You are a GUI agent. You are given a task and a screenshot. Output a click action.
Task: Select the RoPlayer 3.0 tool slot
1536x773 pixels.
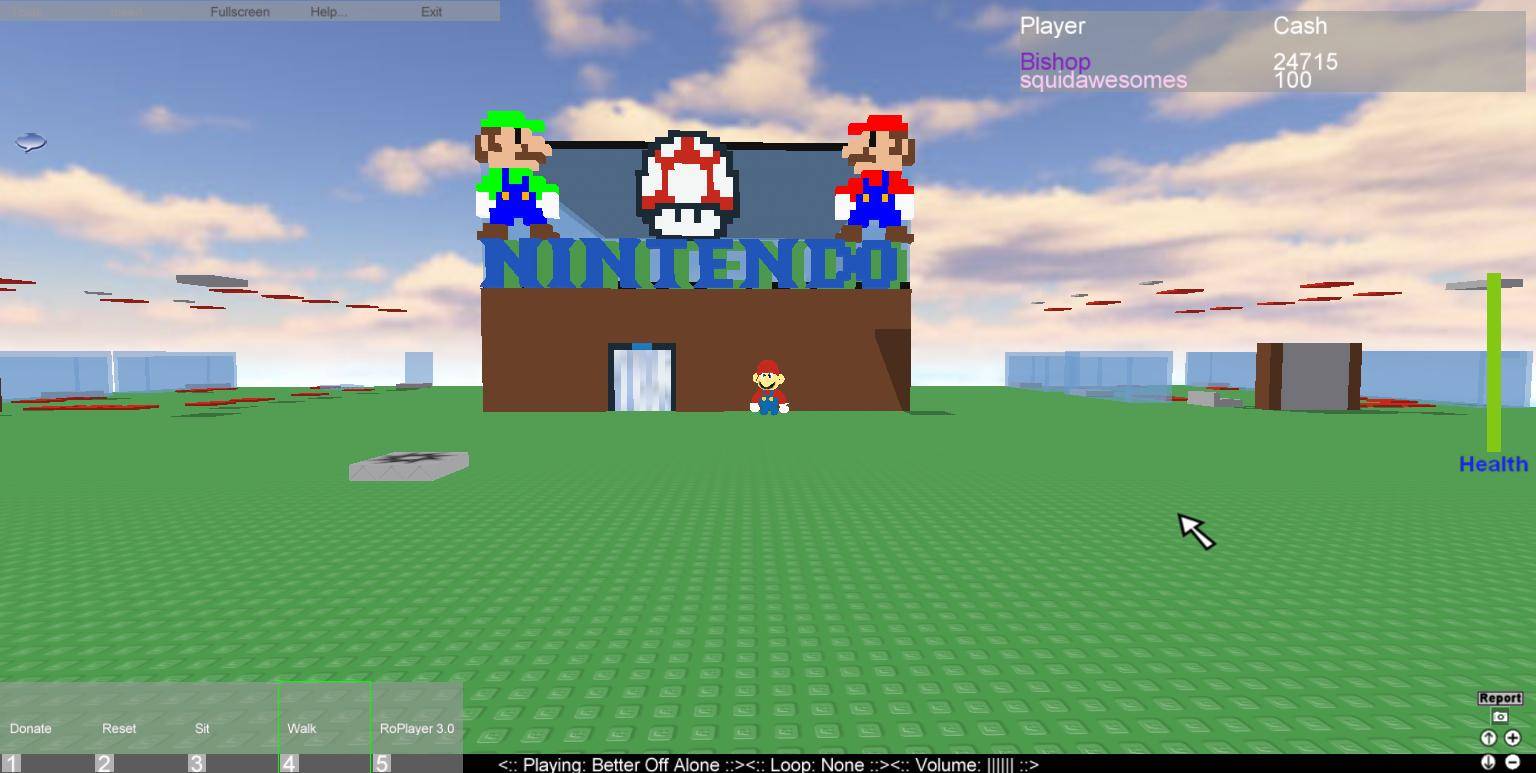pyautogui.click(x=418, y=727)
